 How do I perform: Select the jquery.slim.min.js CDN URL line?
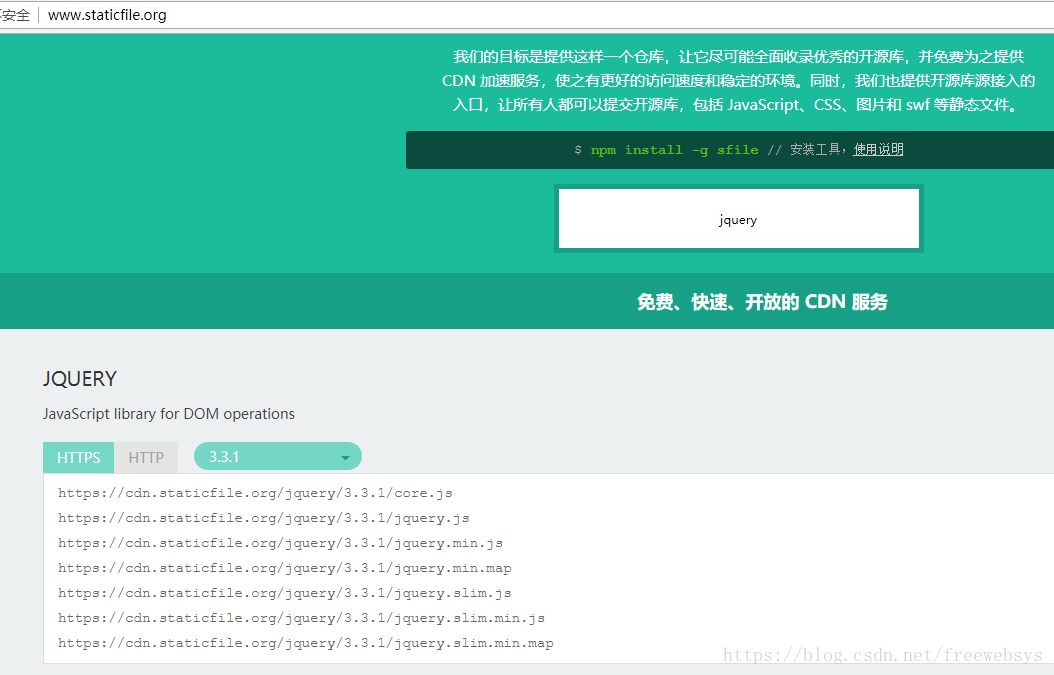point(301,618)
